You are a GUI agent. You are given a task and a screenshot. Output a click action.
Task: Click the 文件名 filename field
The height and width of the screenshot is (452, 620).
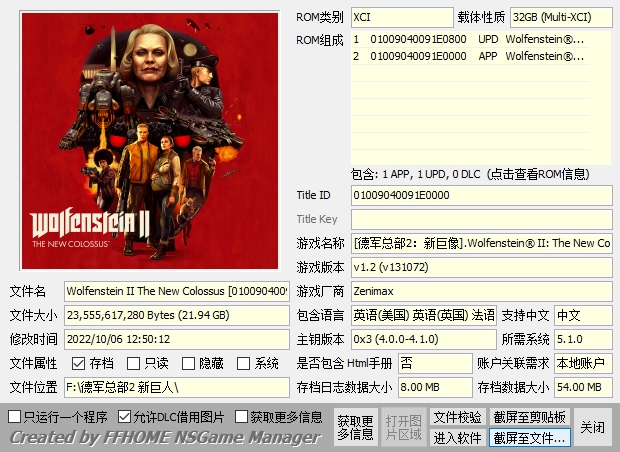177,292
